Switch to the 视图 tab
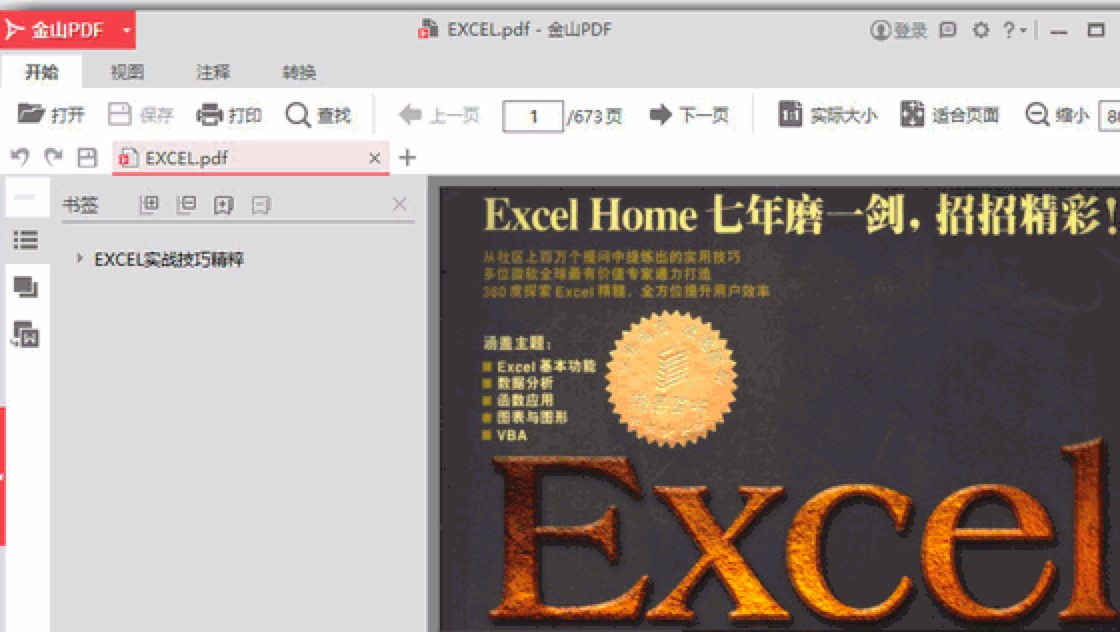This screenshot has width=1120, height=632. pyautogui.click(x=128, y=72)
